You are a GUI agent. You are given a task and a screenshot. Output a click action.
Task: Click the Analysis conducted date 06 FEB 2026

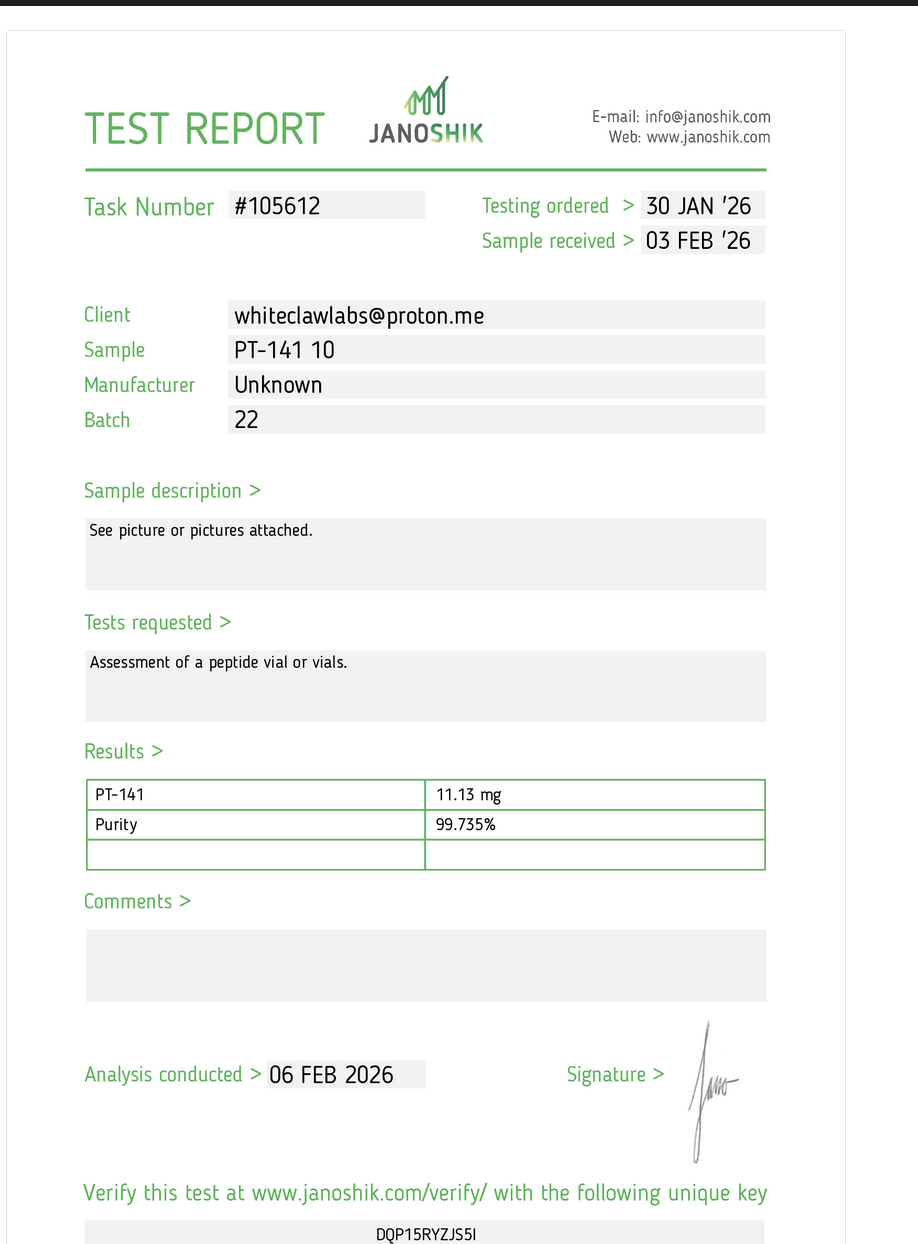pyautogui.click(x=345, y=1075)
